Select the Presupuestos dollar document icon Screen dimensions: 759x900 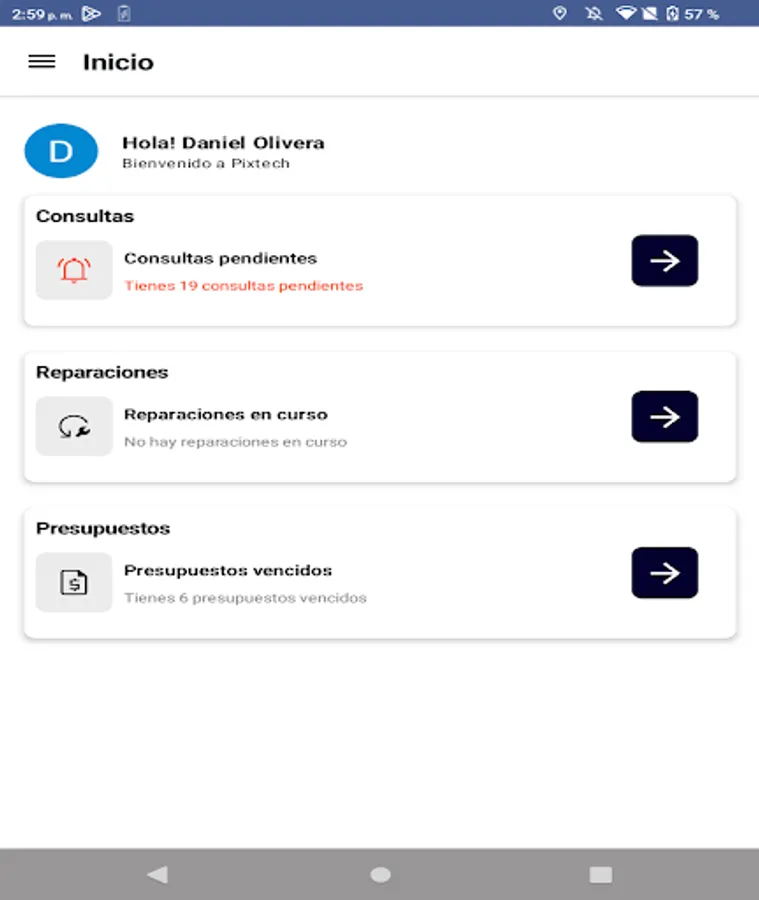74,582
